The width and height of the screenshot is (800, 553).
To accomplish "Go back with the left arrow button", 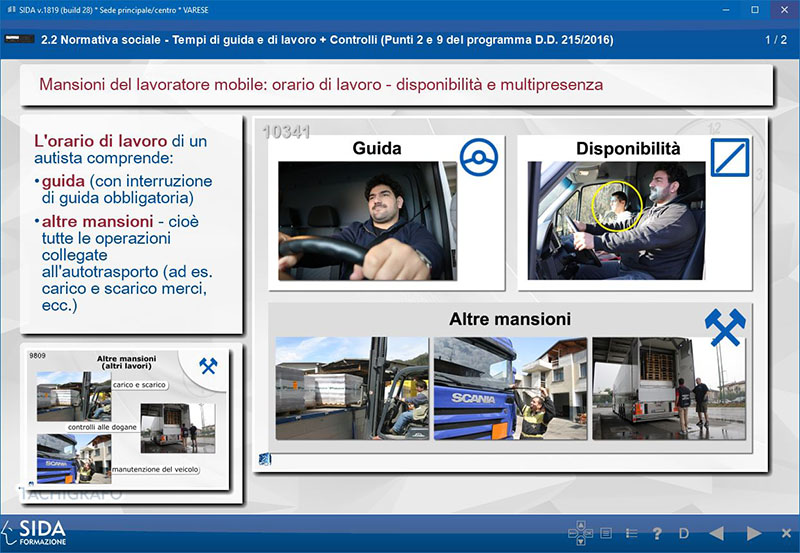I will coord(716,533).
